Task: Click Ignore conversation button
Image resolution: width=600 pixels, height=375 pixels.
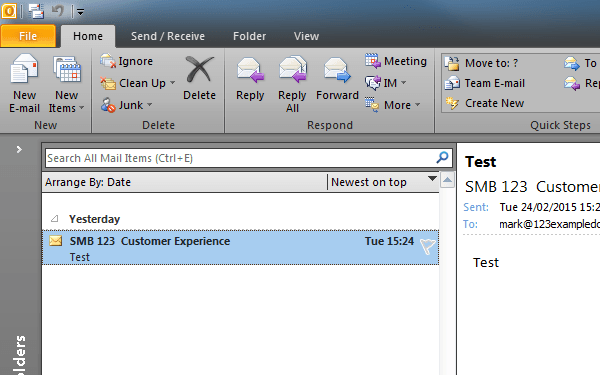Action: point(127,61)
